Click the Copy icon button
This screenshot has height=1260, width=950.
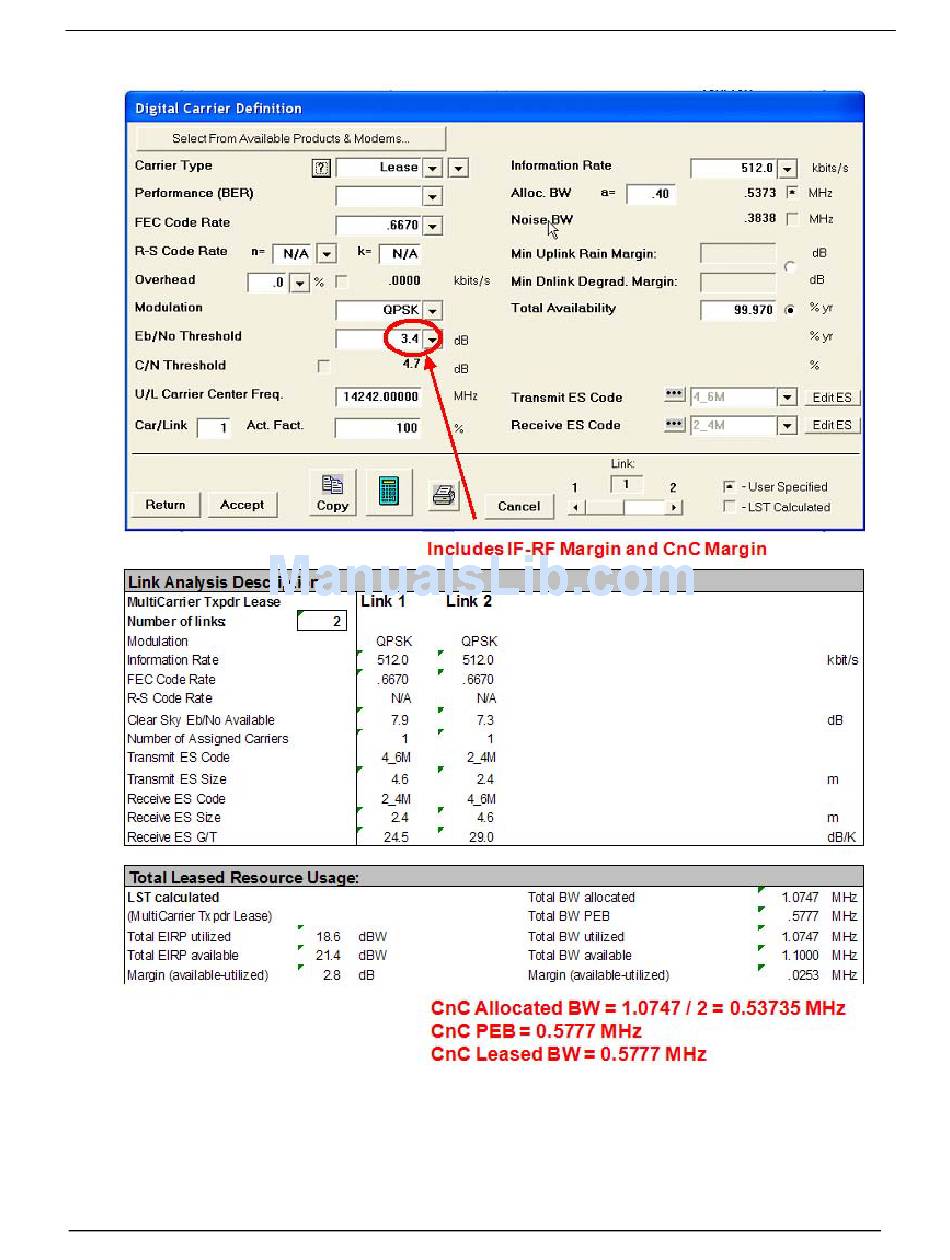333,493
